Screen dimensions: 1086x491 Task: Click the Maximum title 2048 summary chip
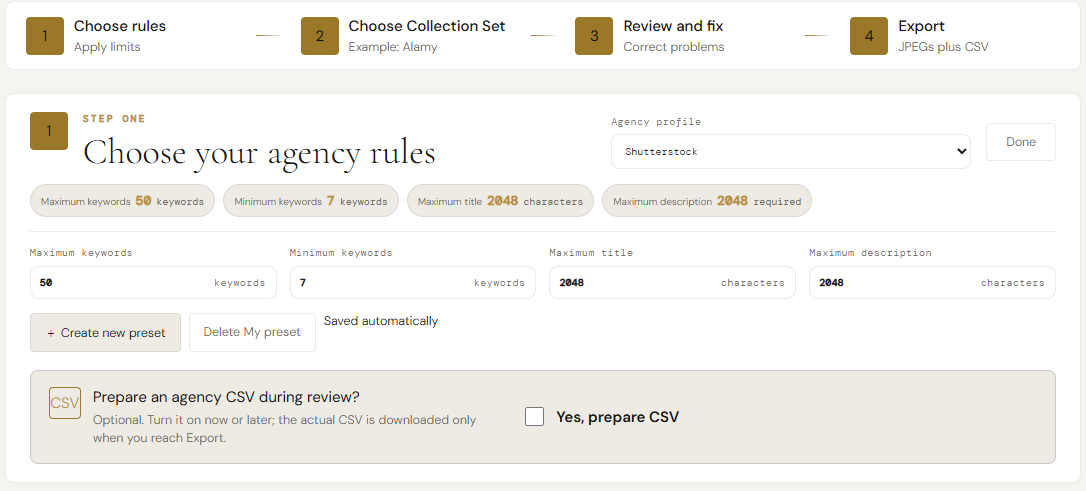pyautogui.click(x=500, y=201)
